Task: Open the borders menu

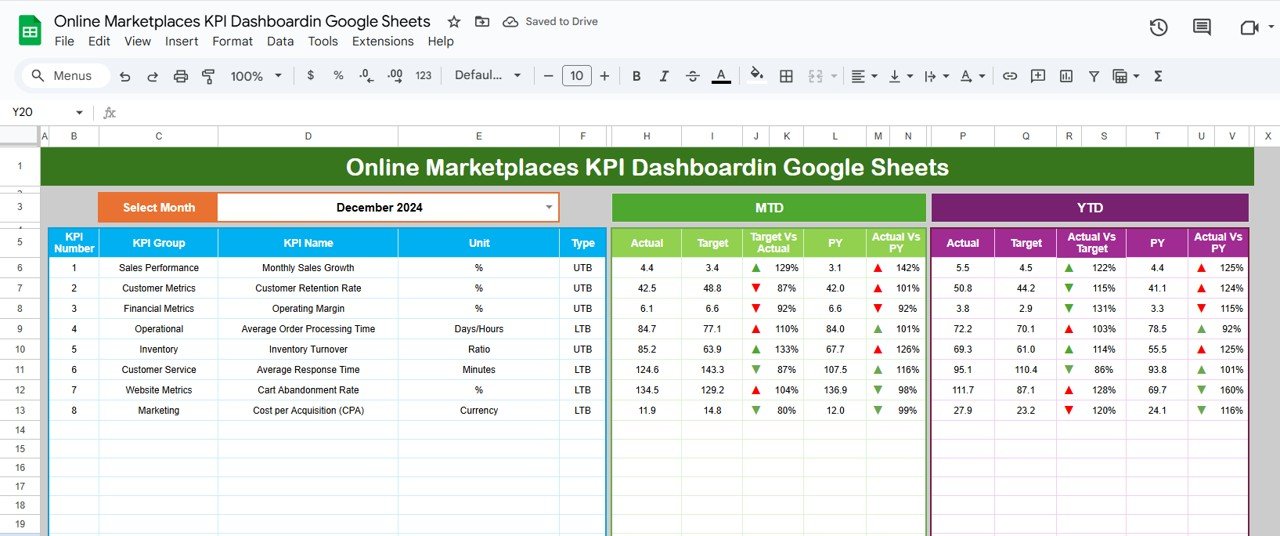Action: pyautogui.click(x=786, y=76)
